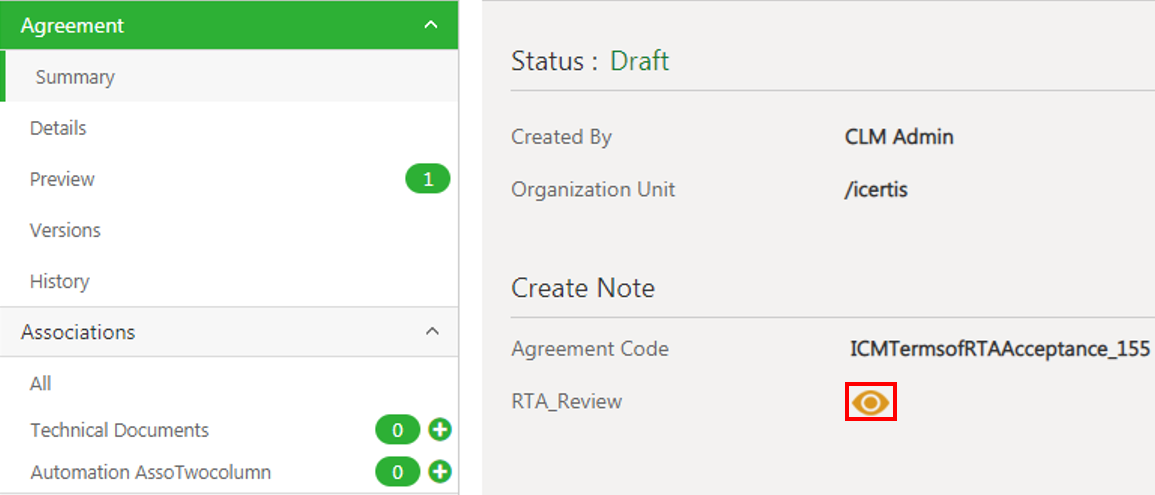
Task: Open the Automation AssoTwocolumn association list
Action: point(150,471)
